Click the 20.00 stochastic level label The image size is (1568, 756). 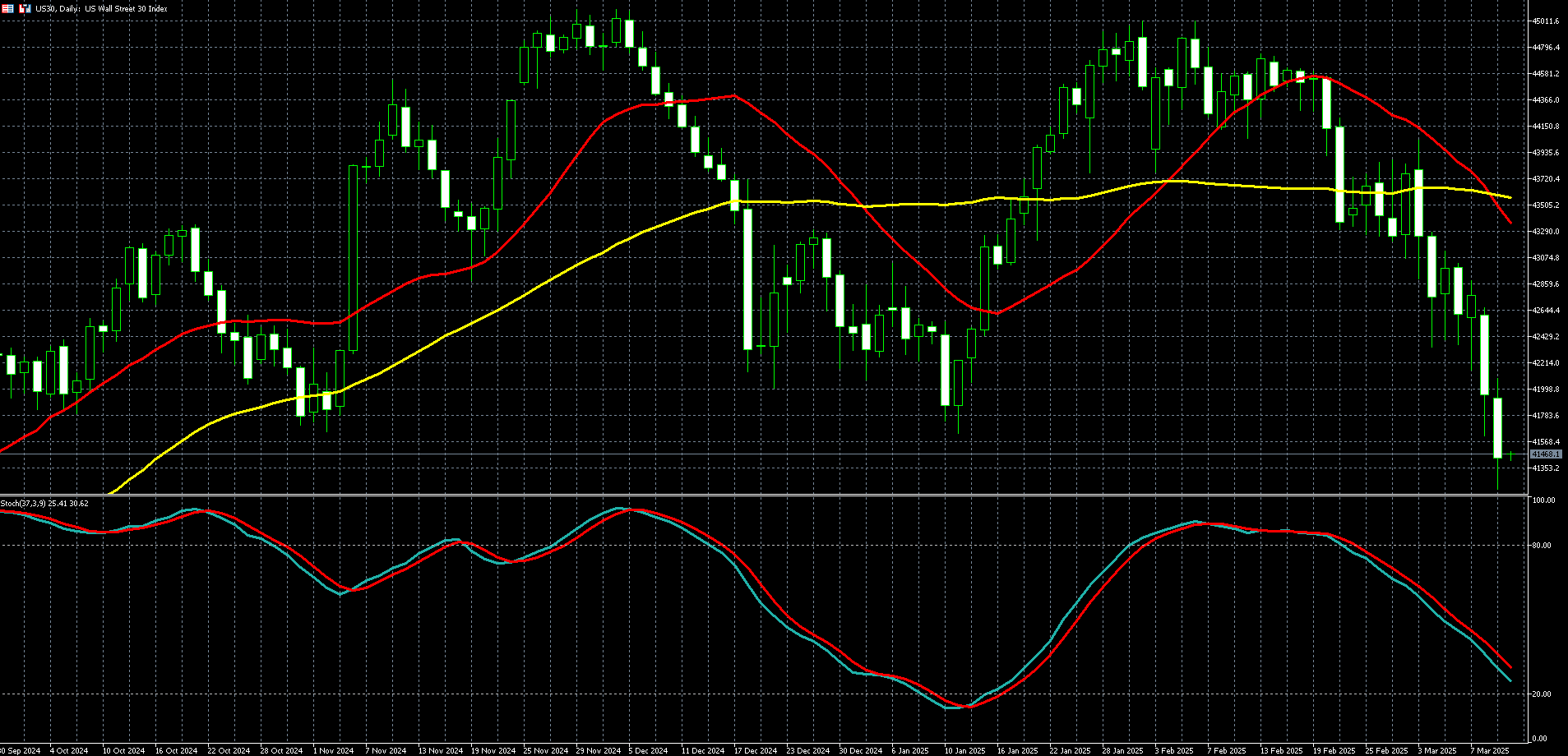tap(1544, 694)
